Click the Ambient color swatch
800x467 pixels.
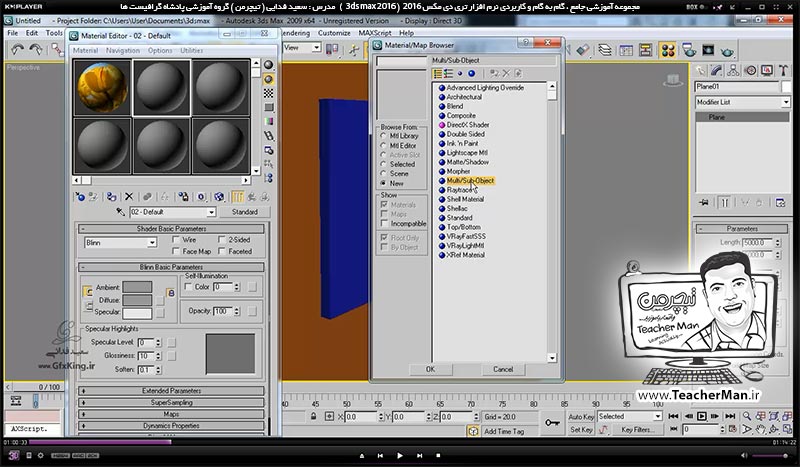137,287
